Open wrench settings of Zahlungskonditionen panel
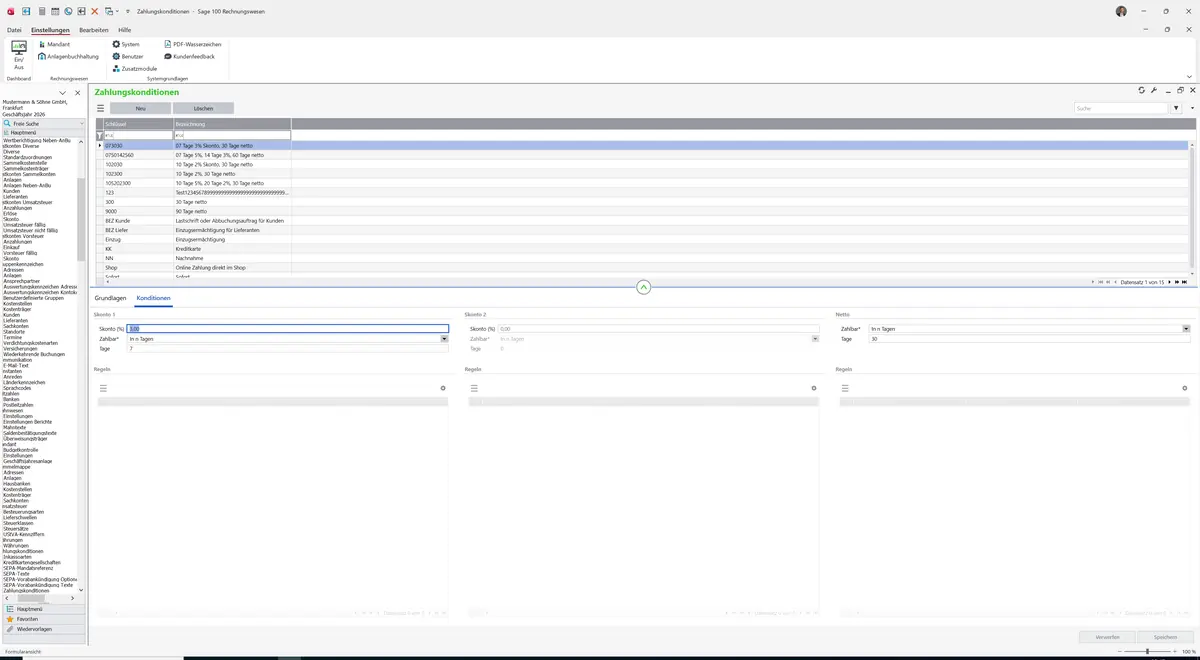Viewport: 1200px width, 660px height. coord(1154,91)
